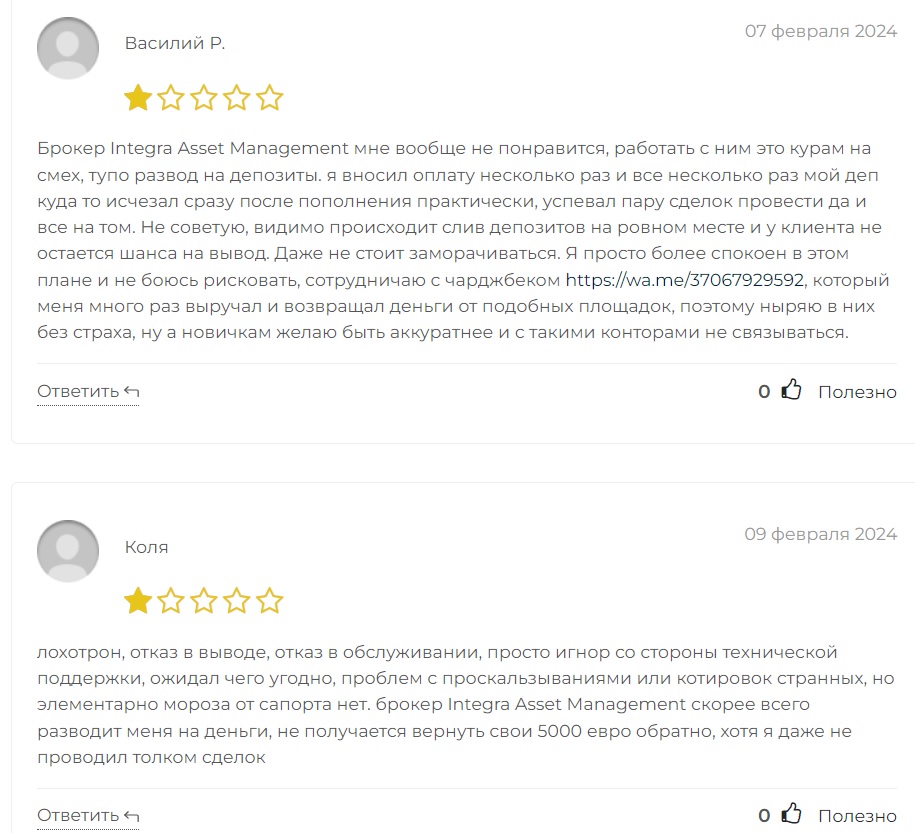Click reply arrow icon under Василий's review
Image resolution: width=915 pixels, height=833 pixels.
(x=132, y=392)
